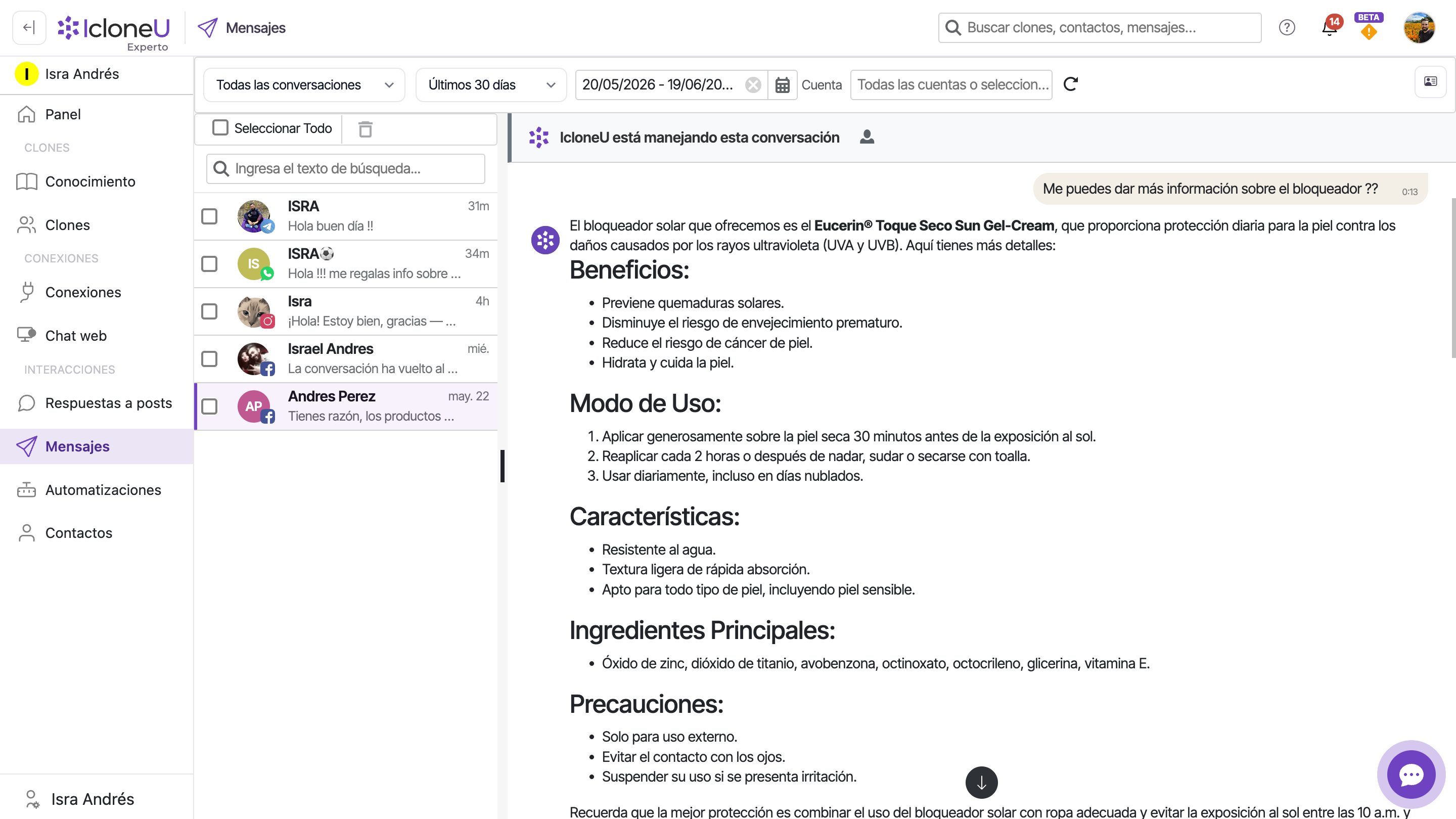This screenshot has height=819, width=1456.
Task: Tick the checkbox for Israel Andres conversation
Action: 209,359
